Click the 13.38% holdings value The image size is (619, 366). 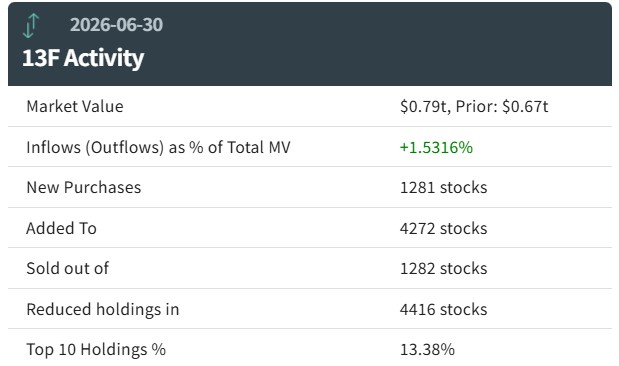(428, 350)
